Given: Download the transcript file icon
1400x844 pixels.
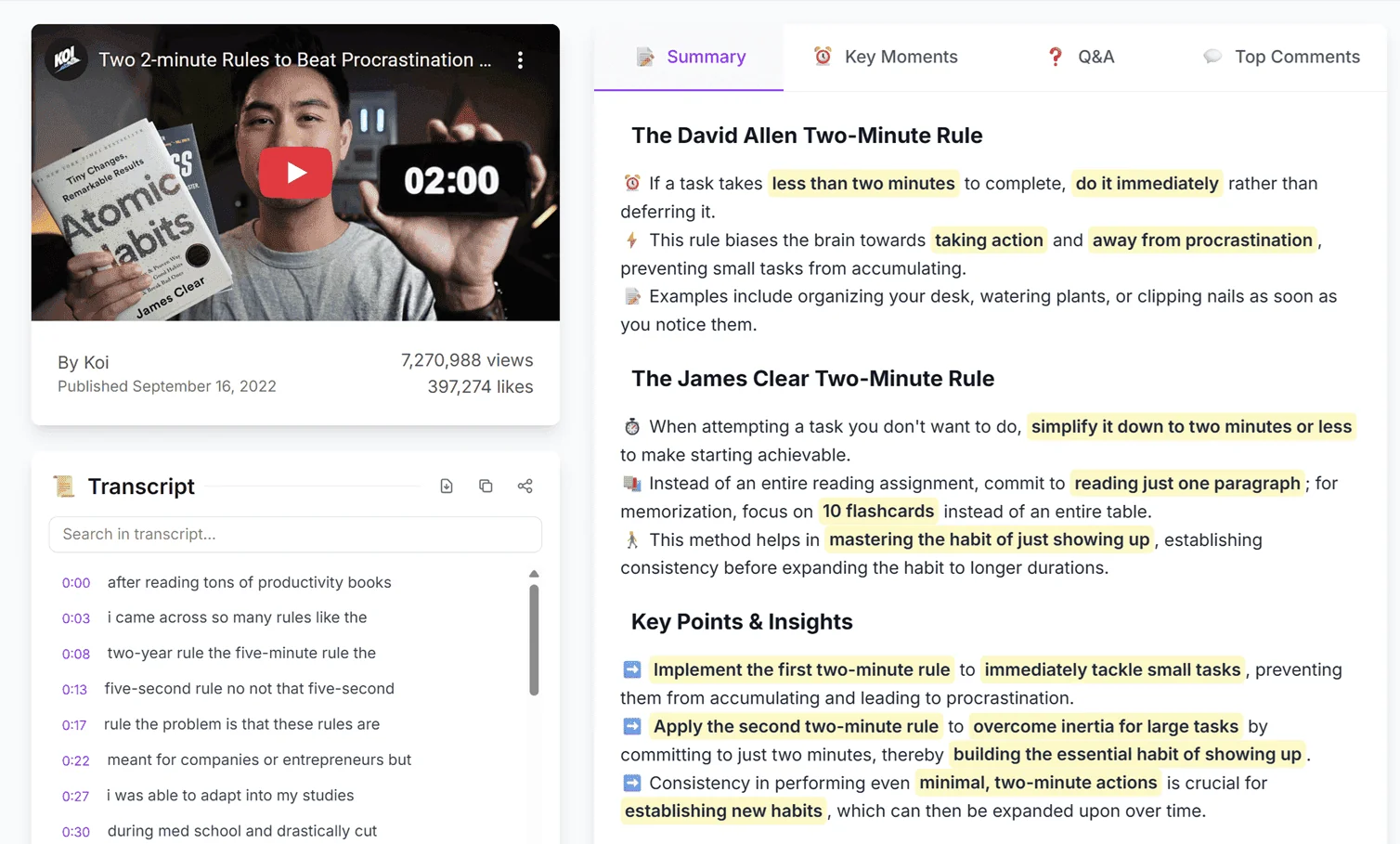Looking at the screenshot, I should point(447,486).
